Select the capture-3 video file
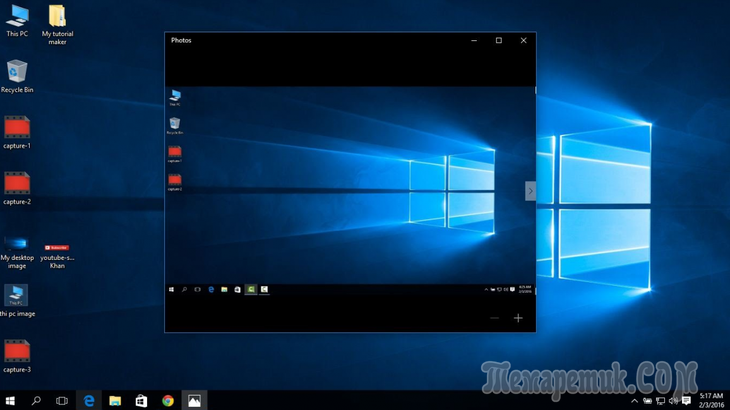Screen dimensions: 730x410 [17, 356]
